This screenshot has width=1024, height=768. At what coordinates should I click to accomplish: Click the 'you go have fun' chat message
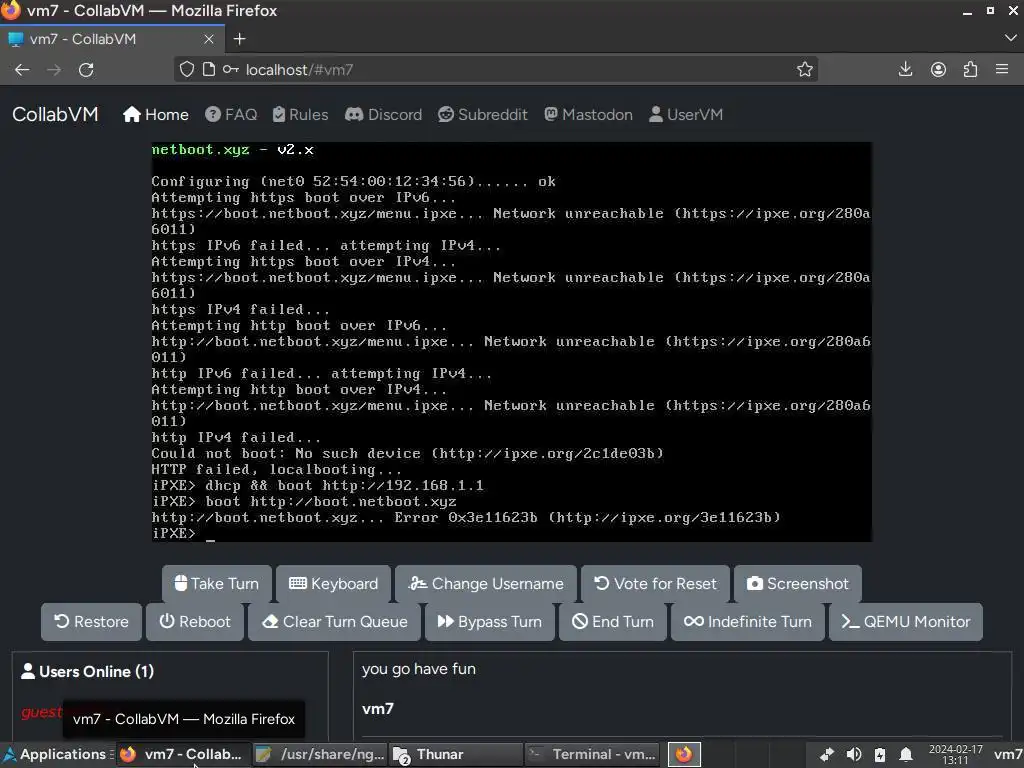(x=419, y=669)
